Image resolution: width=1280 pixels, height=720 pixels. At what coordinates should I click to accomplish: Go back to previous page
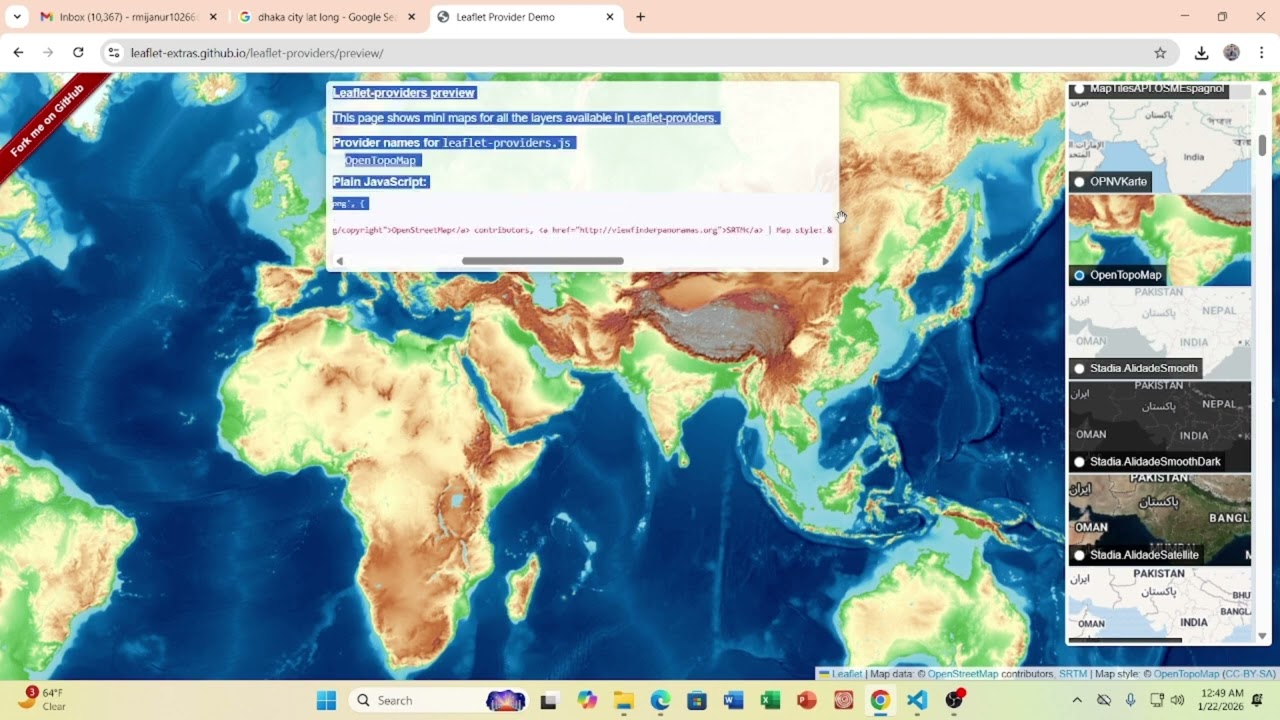click(18, 53)
